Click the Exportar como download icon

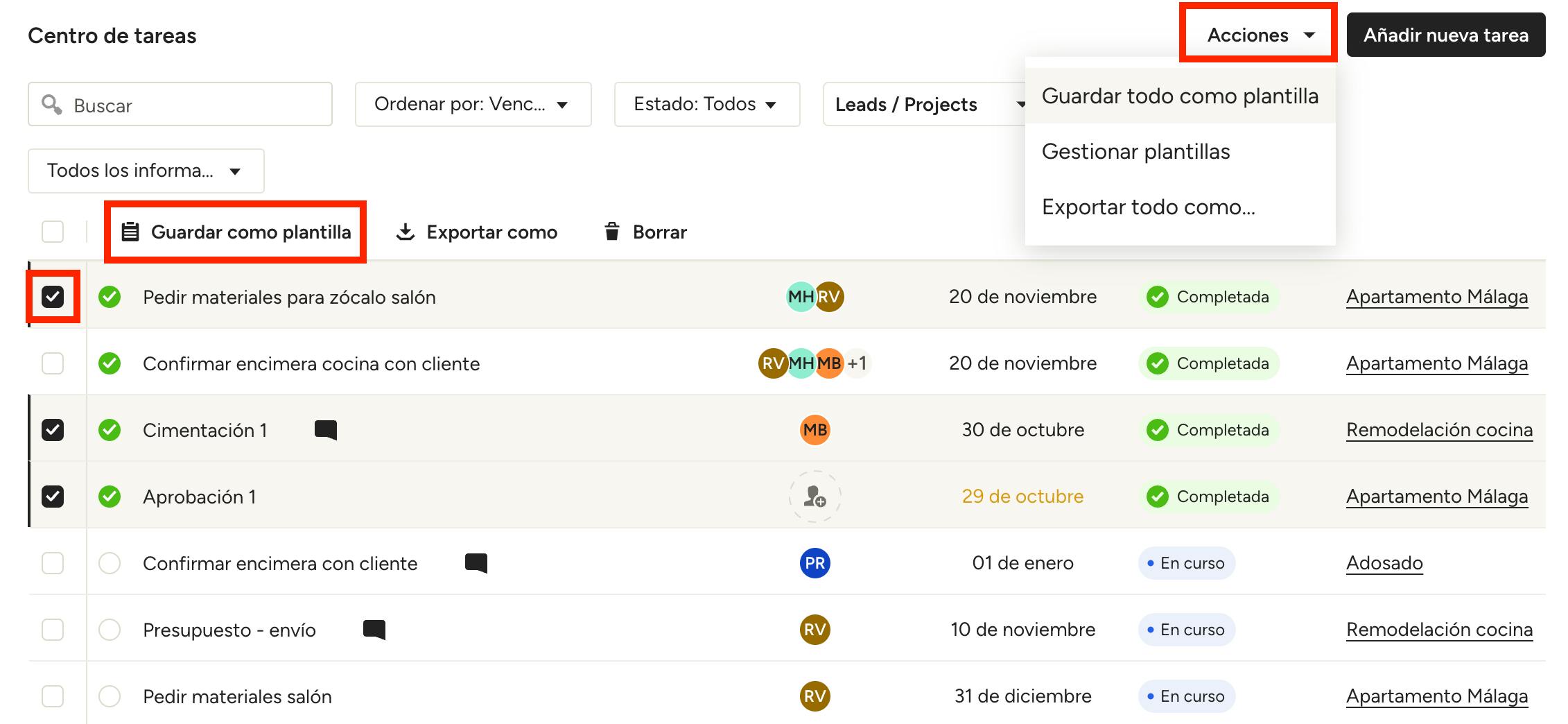405,232
